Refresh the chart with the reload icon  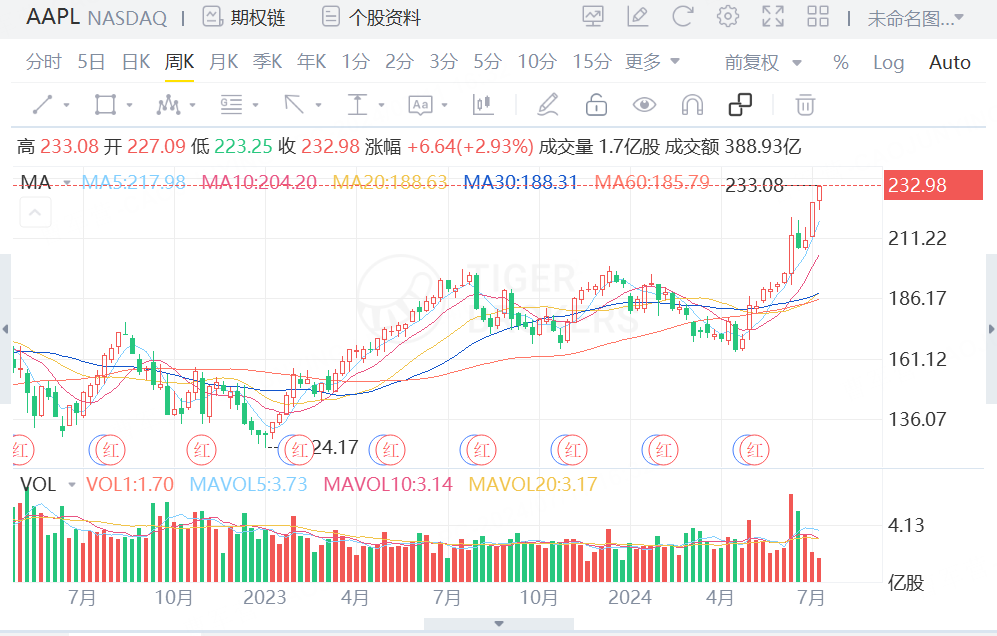tap(682, 17)
